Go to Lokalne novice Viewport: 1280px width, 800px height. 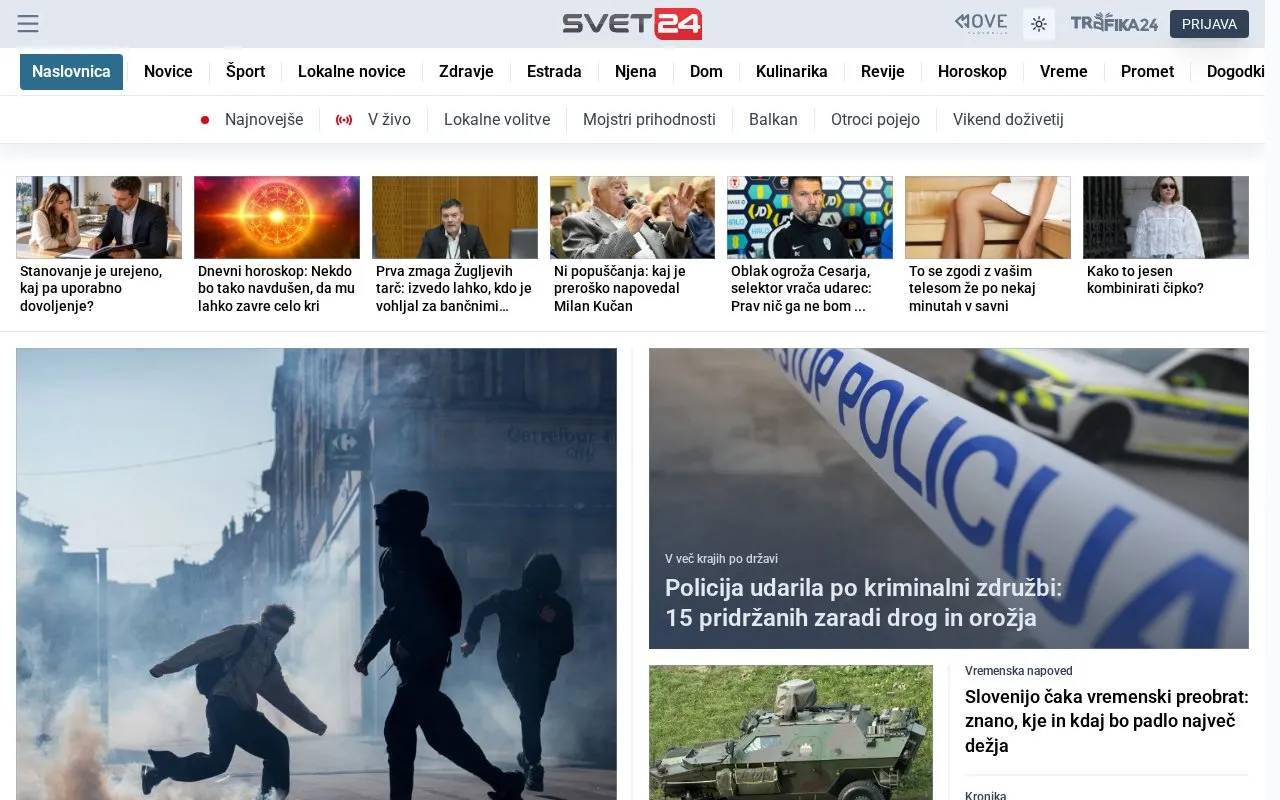point(352,72)
